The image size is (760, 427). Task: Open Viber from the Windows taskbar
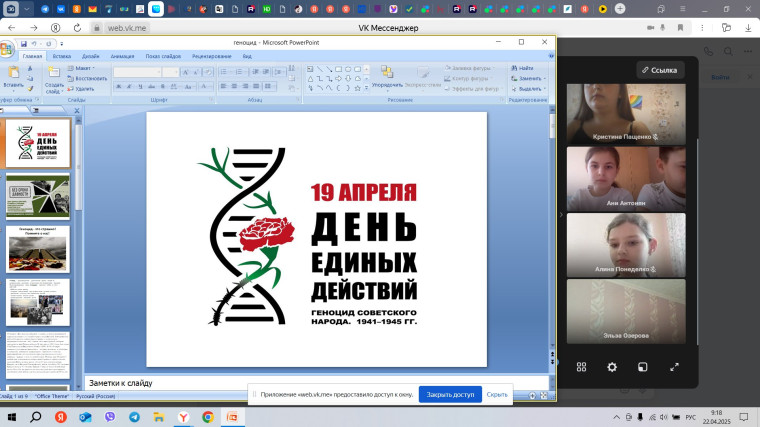(x=110, y=417)
